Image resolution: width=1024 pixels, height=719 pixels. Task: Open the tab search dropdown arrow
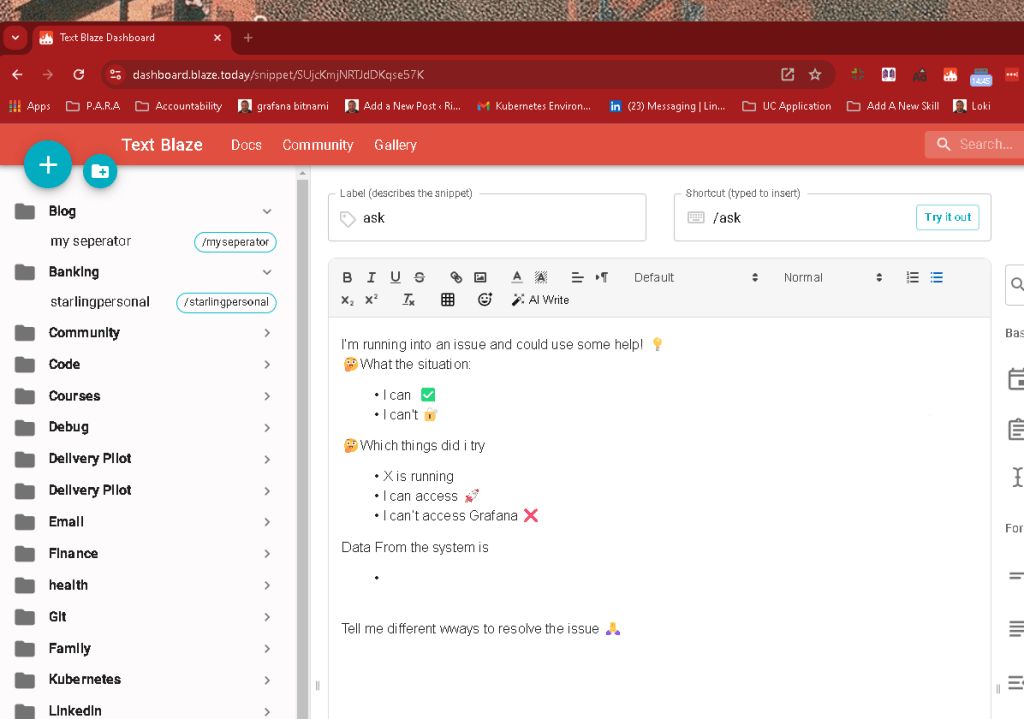coord(15,38)
